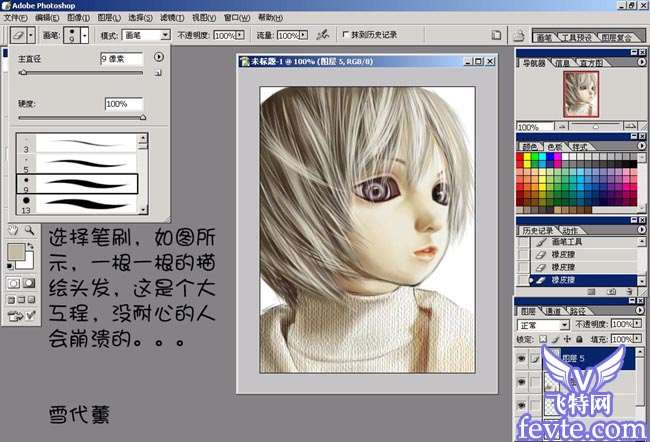Create new brush preset icon
Screen dimensions: 650x442
[x=158, y=73]
